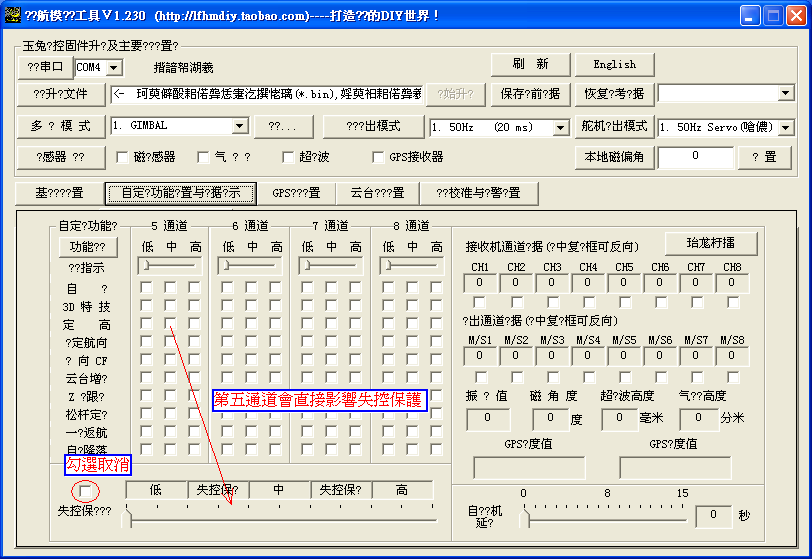Click the refresh button (刷 新)

coord(530,64)
